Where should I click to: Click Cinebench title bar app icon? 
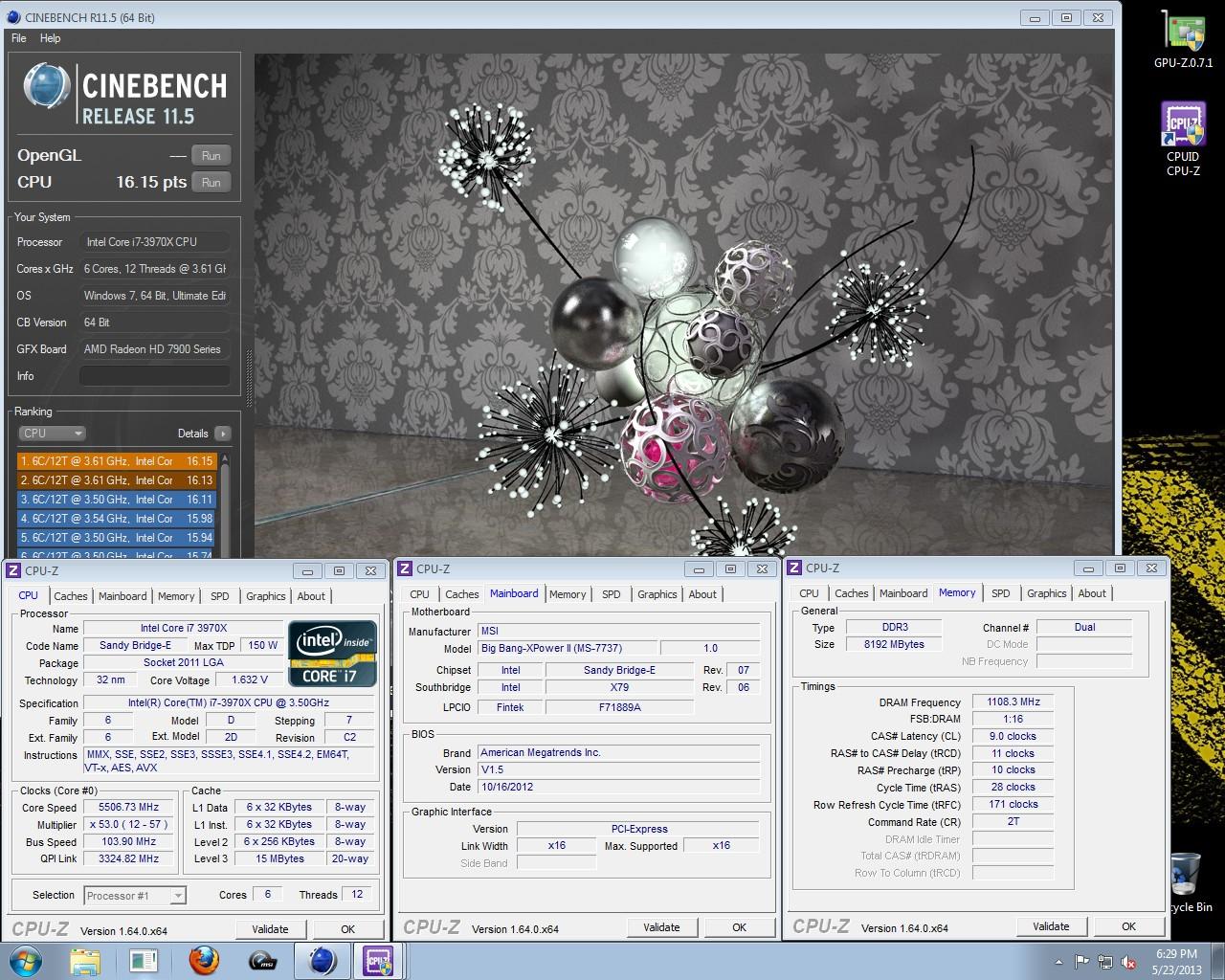coord(13,17)
